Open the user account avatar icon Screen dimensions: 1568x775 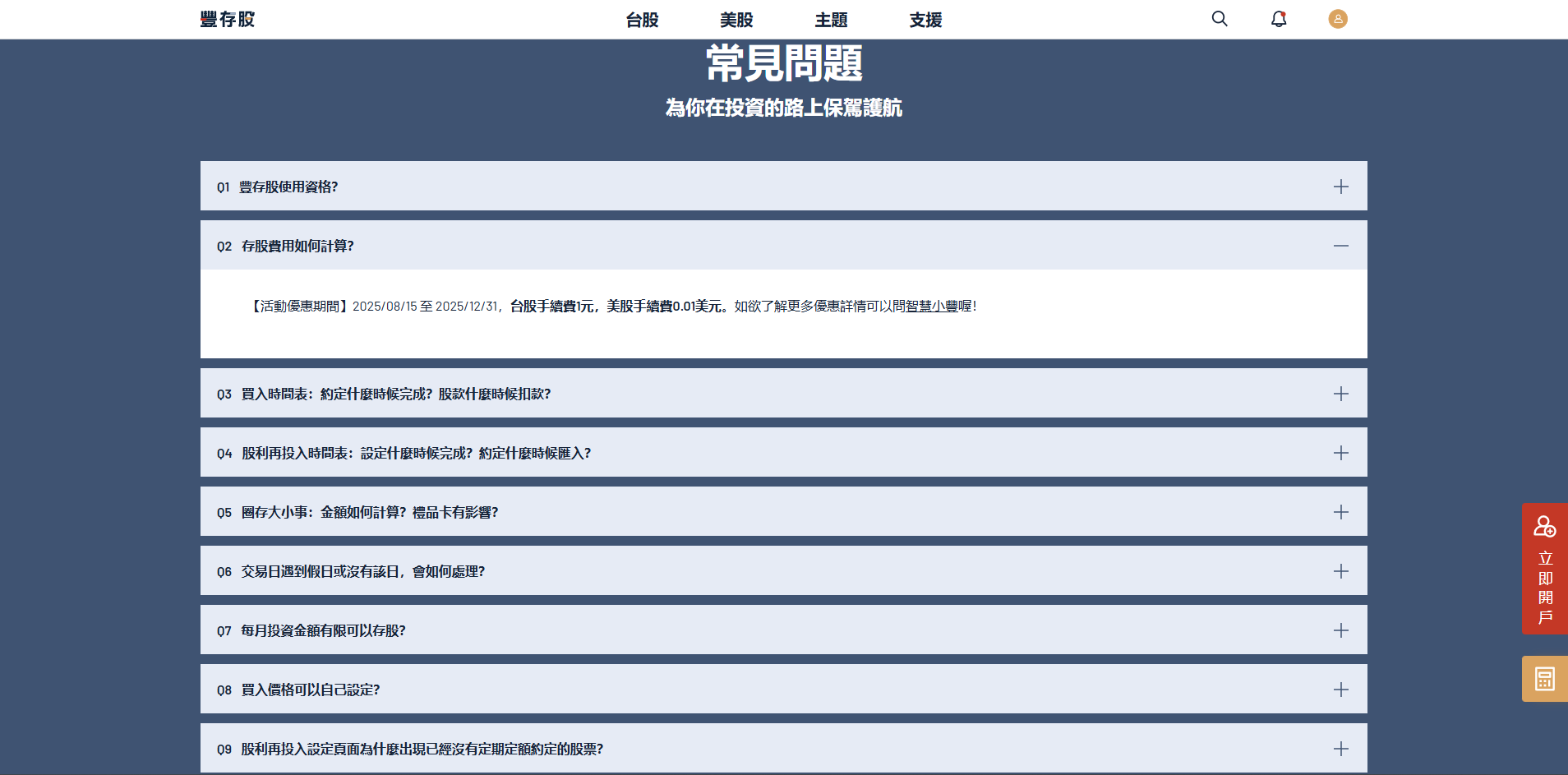point(1337,18)
